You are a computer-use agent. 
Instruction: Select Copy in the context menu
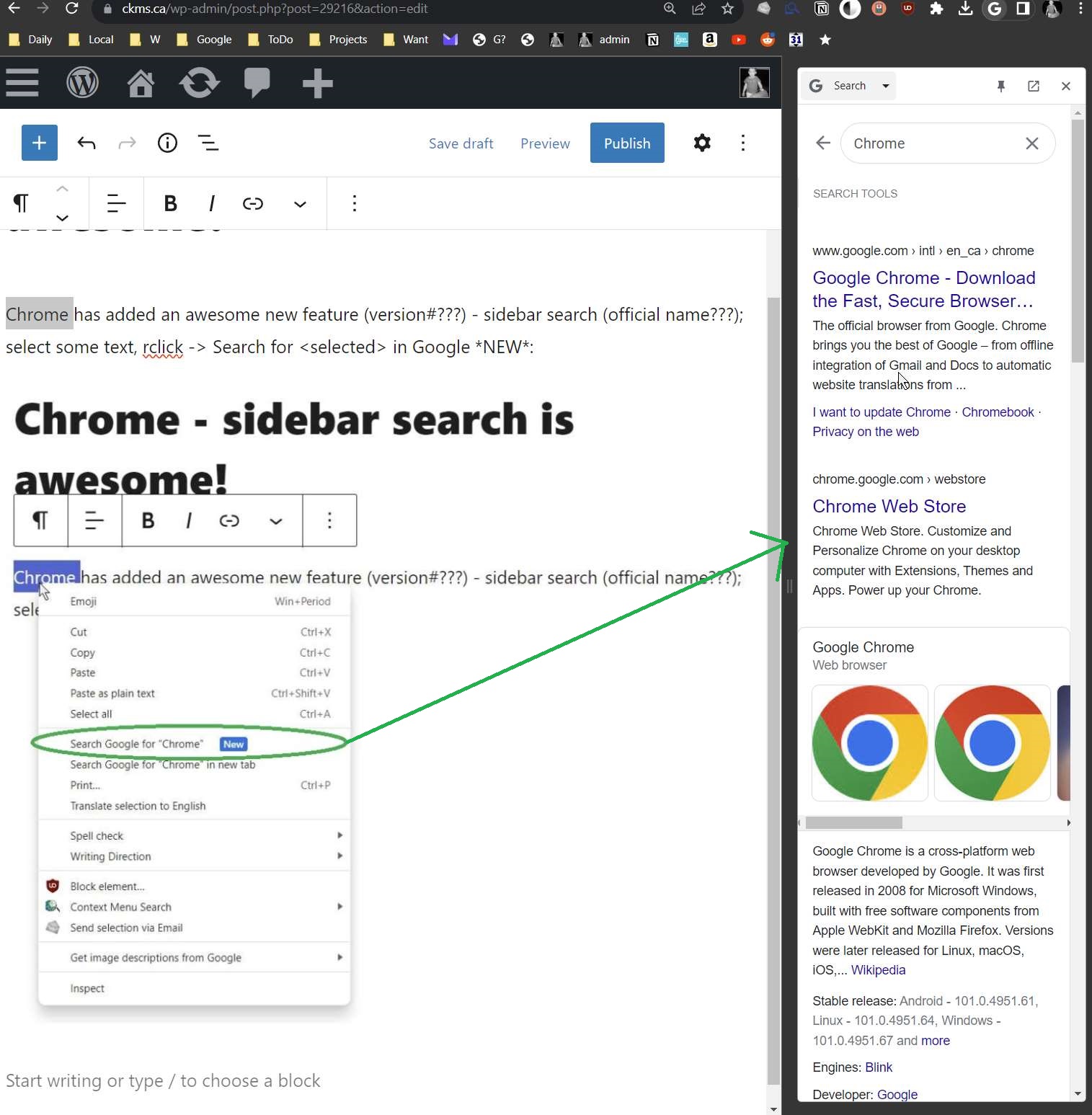point(83,652)
